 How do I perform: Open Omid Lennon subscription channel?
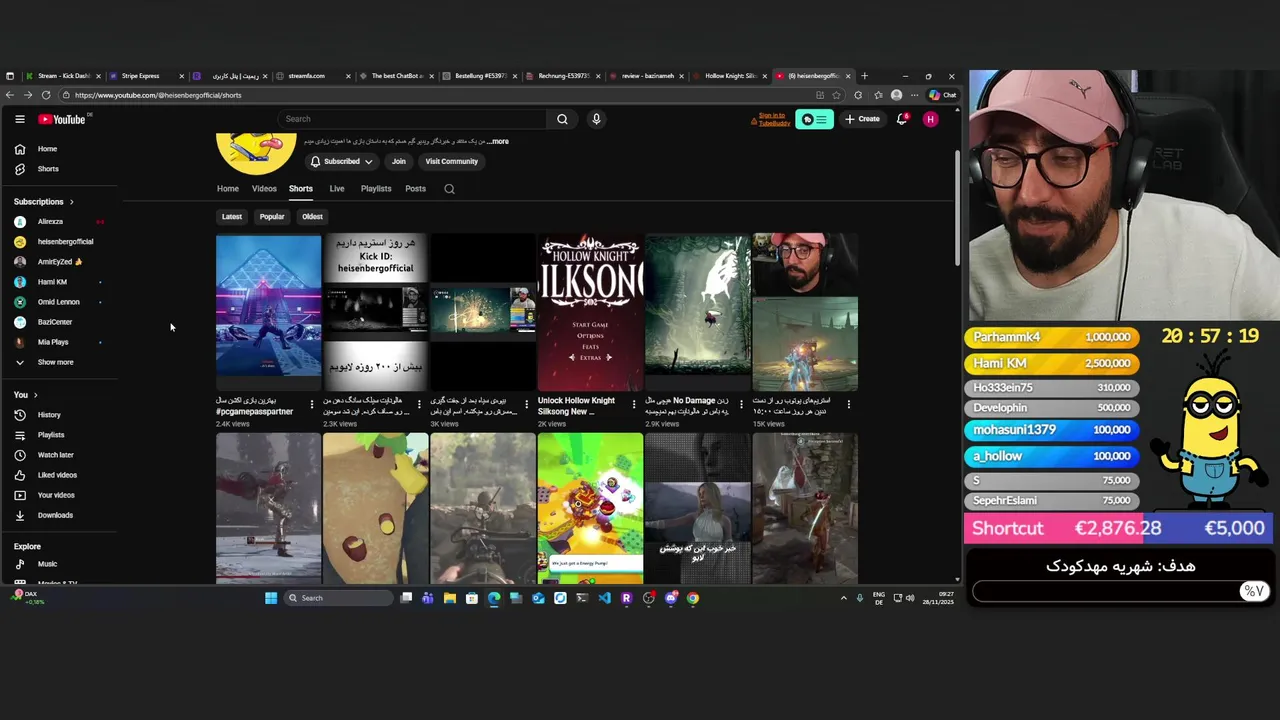60,302
